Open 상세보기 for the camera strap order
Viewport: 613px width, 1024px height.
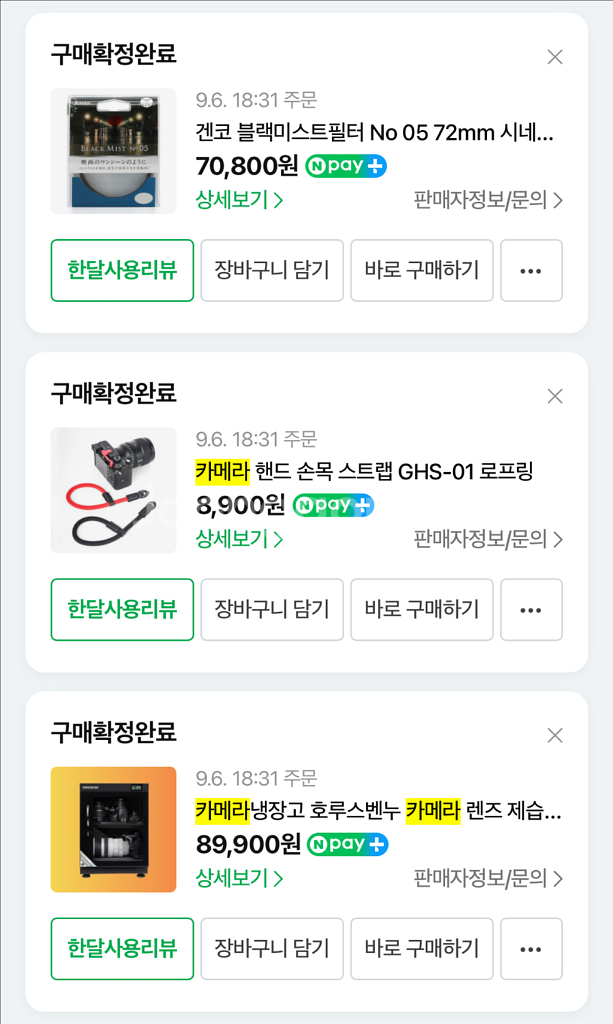point(240,539)
